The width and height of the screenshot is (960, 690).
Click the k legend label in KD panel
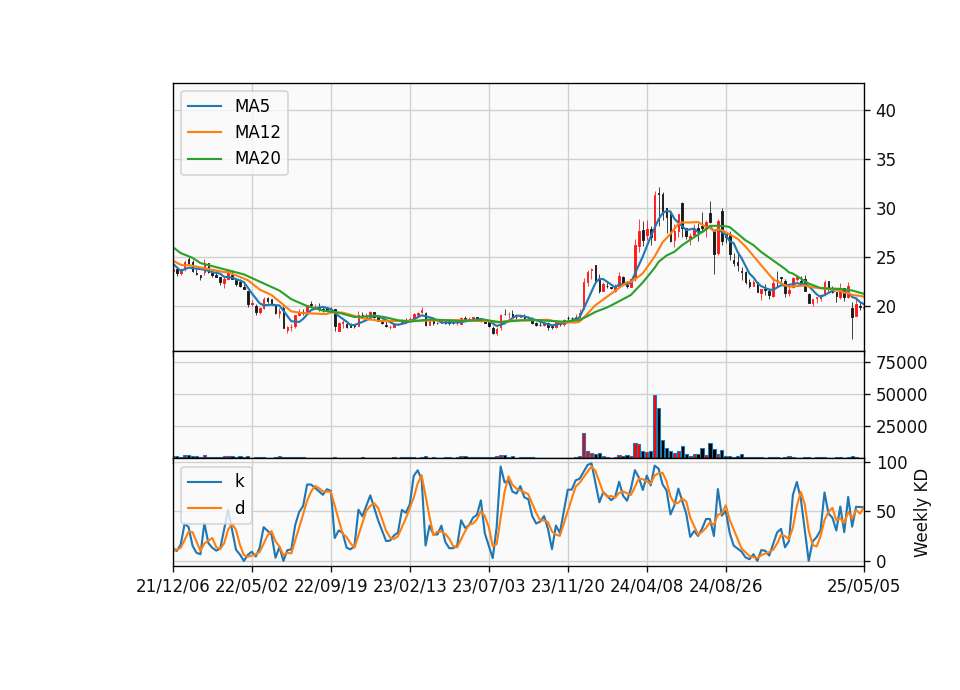pos(239,481)
